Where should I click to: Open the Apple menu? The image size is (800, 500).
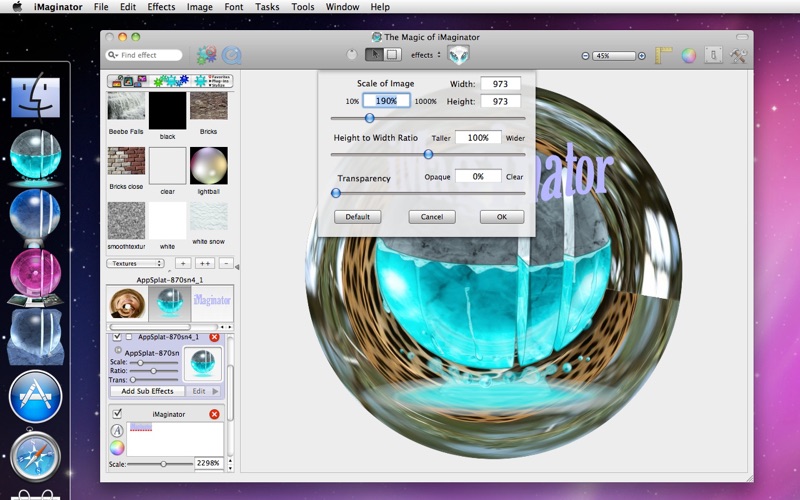(17, 6)
